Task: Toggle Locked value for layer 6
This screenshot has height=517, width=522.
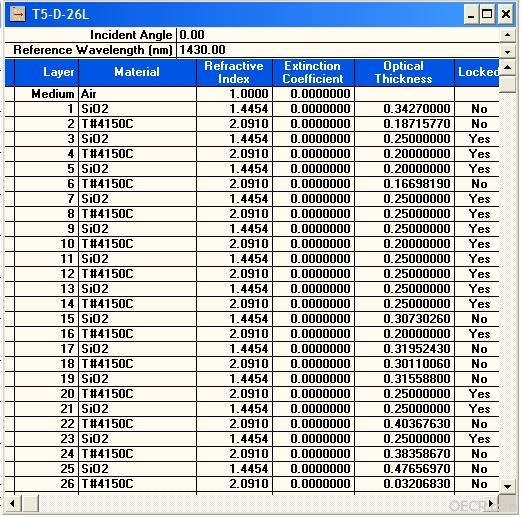Action: 477,184
